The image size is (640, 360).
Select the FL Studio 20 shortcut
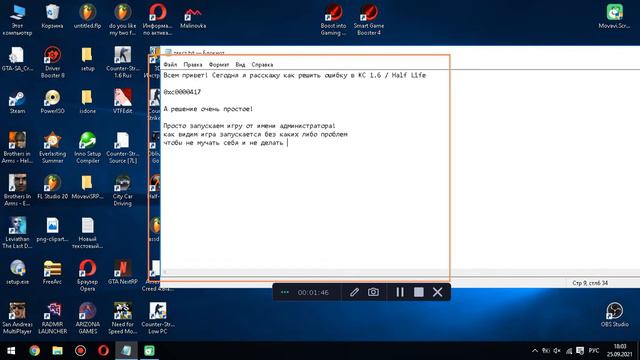click(x=52, y=187)
